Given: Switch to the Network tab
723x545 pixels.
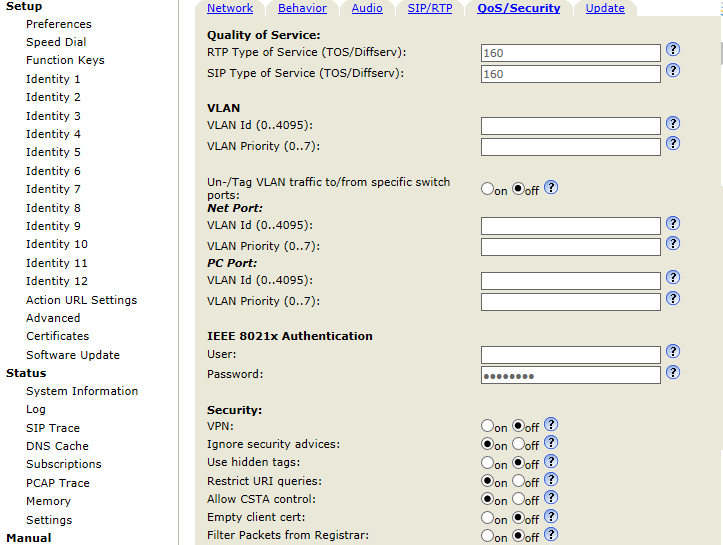Looking at the screenshot, I should [230, 8].
